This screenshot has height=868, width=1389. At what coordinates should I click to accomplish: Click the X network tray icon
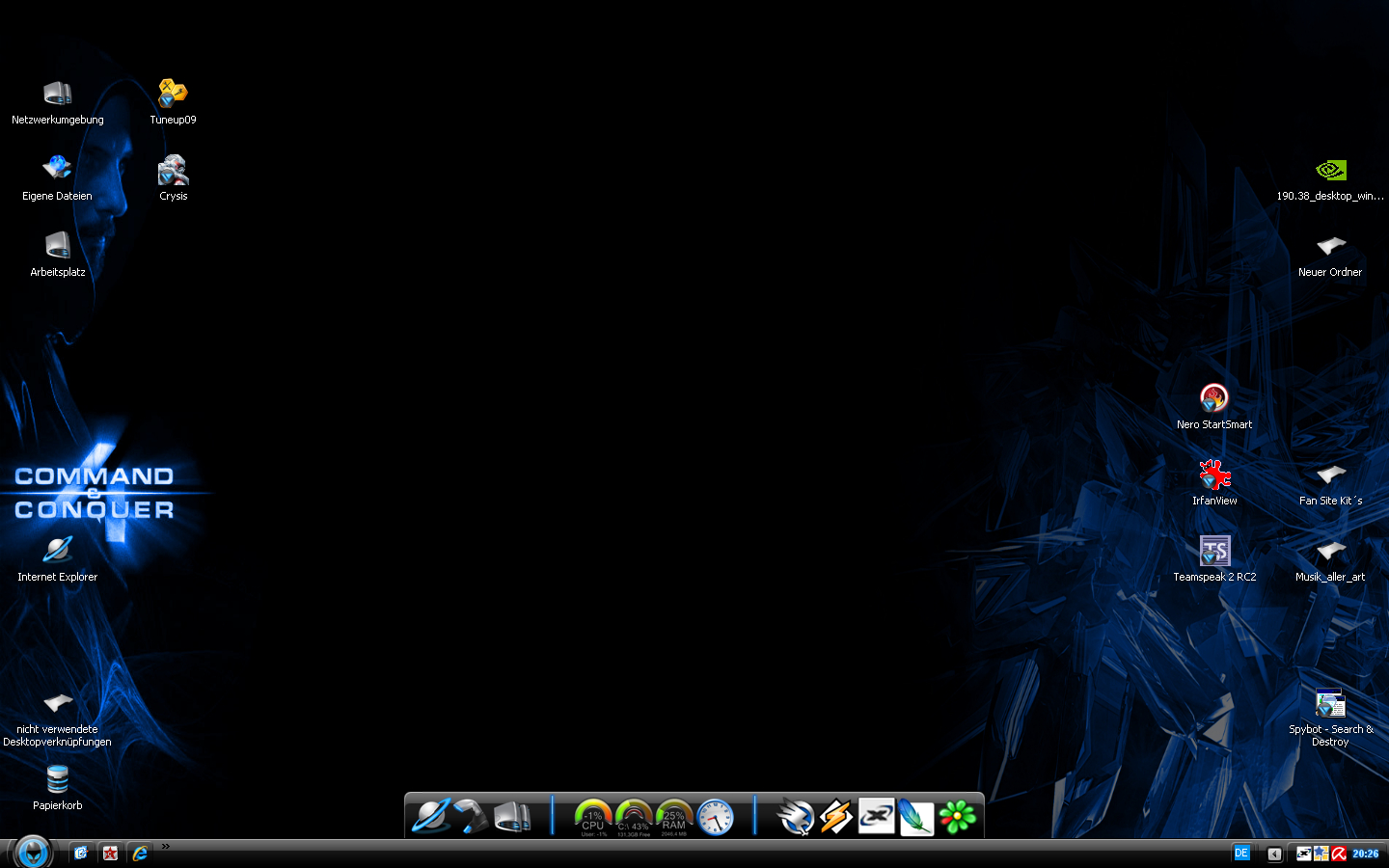[1304, 854]
